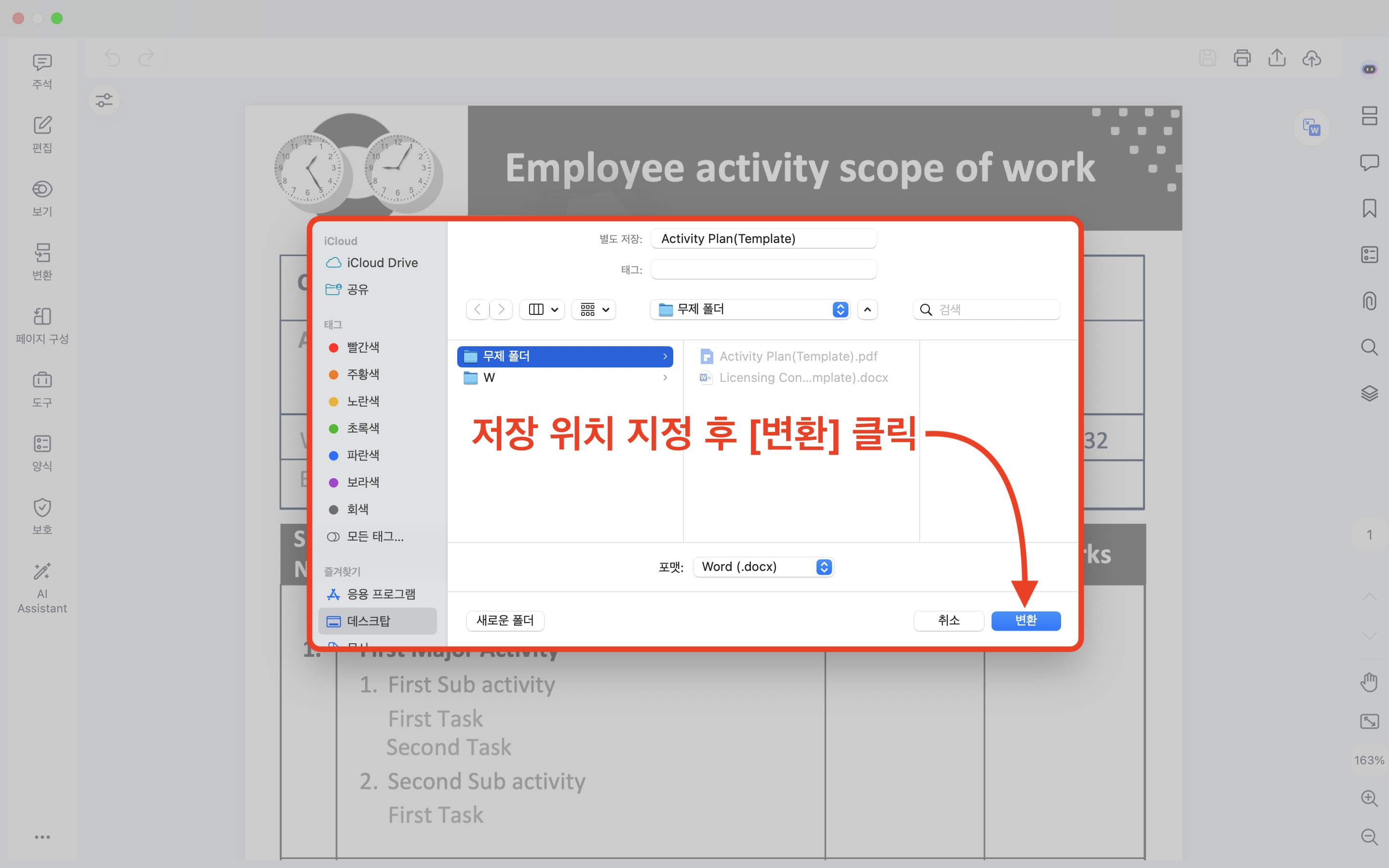The image size is (1389, 868).
Task: Open the 포맷 Word (.docx) format dropdown
Action: (763, 567)
